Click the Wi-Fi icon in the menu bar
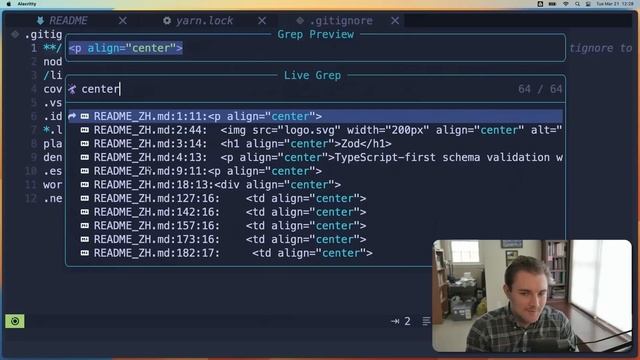The width and height of the screenshot is (640, 360). coord(565,4)
